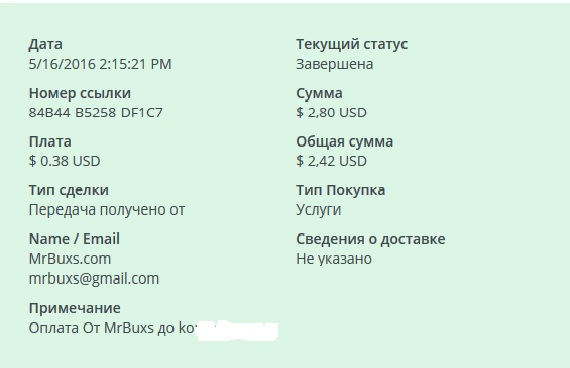
Task: Click the delivery value Не указано
Action: click(334, 259)
